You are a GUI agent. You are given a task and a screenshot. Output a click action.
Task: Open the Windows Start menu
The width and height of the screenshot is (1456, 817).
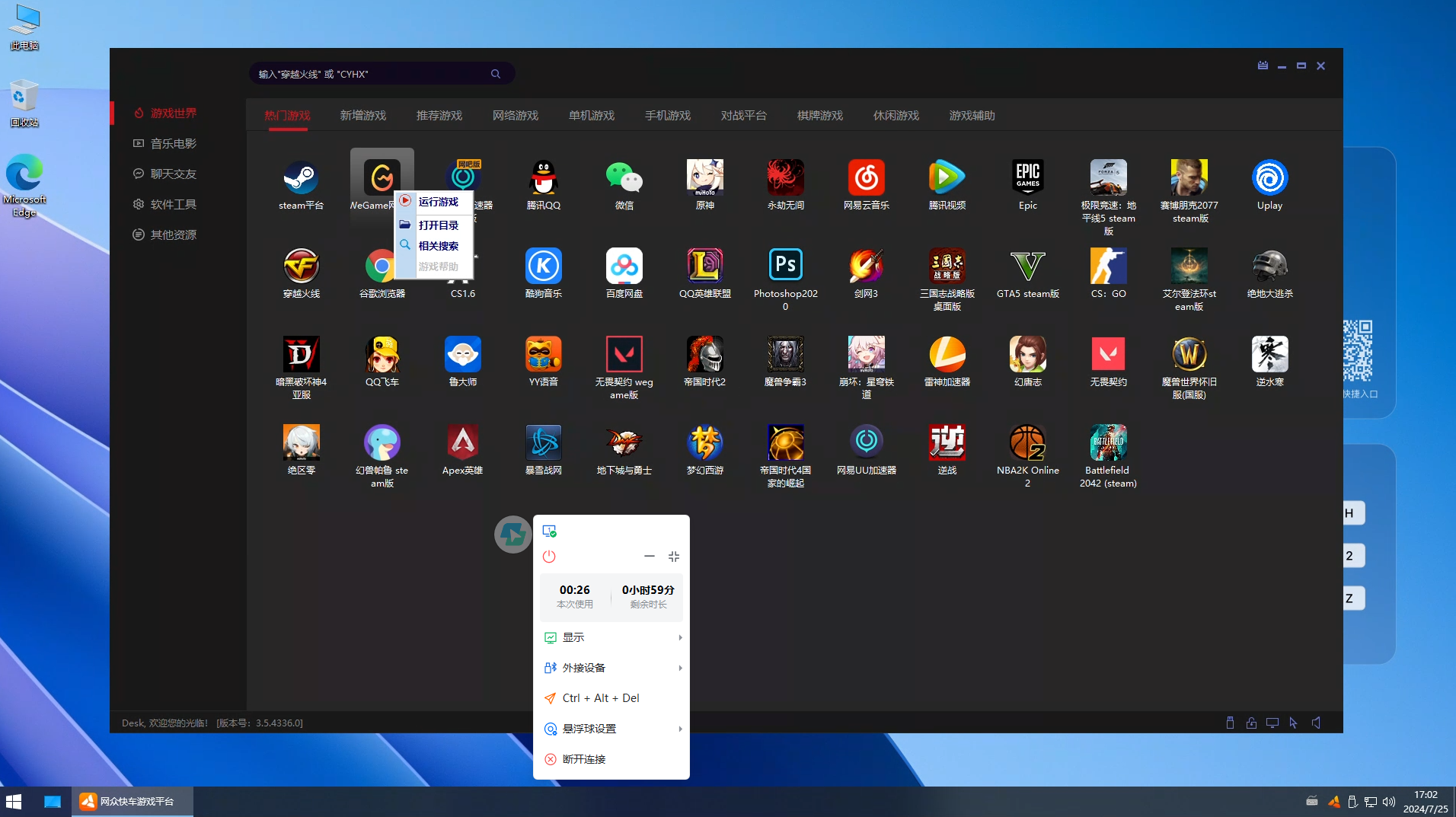tap(14, 801)
